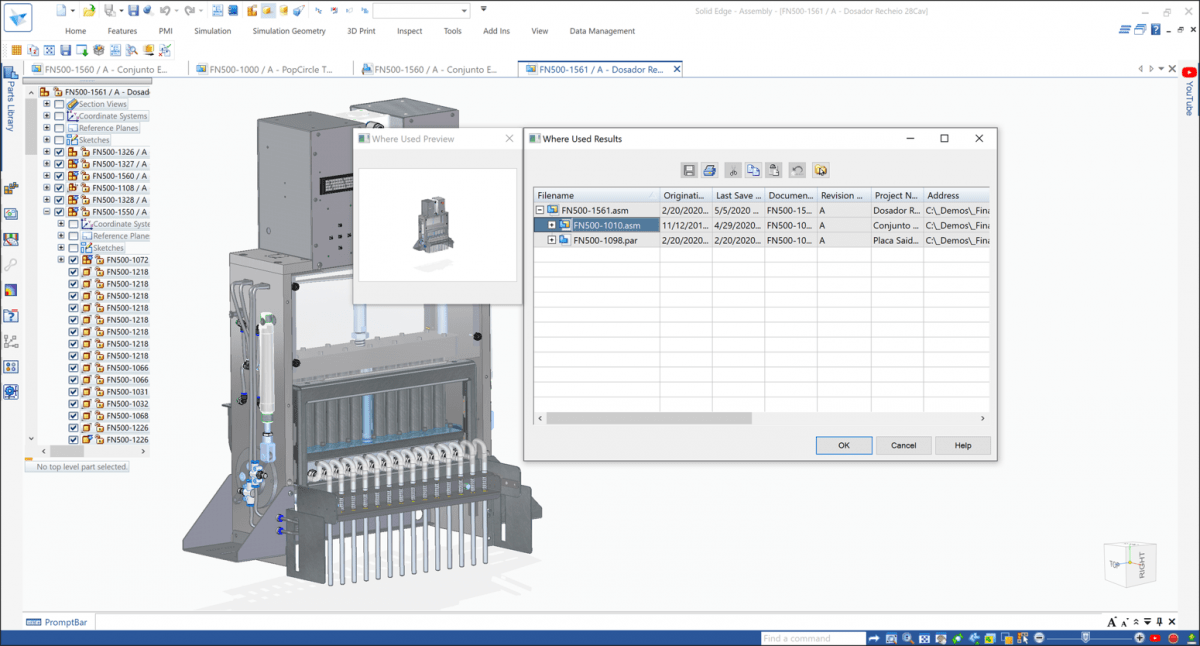Click the Open folder icon in quick access toolbar
Image resolution: width=1200 pixels, height=646 pixels.
(89, 10)
